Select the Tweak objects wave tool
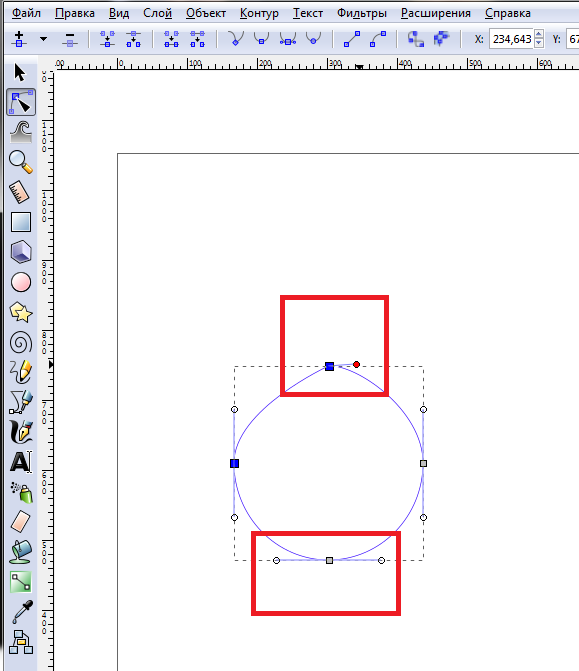 tap(21, 132)
